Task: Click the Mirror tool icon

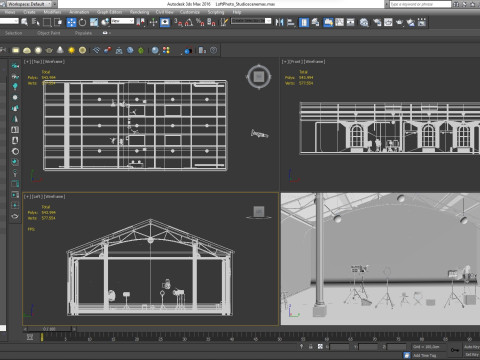Action: point(279,22)
